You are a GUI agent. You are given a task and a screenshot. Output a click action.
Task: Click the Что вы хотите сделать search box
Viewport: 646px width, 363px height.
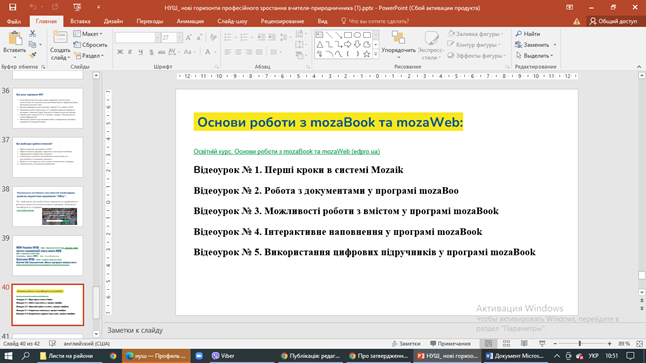tap(375, 21)
